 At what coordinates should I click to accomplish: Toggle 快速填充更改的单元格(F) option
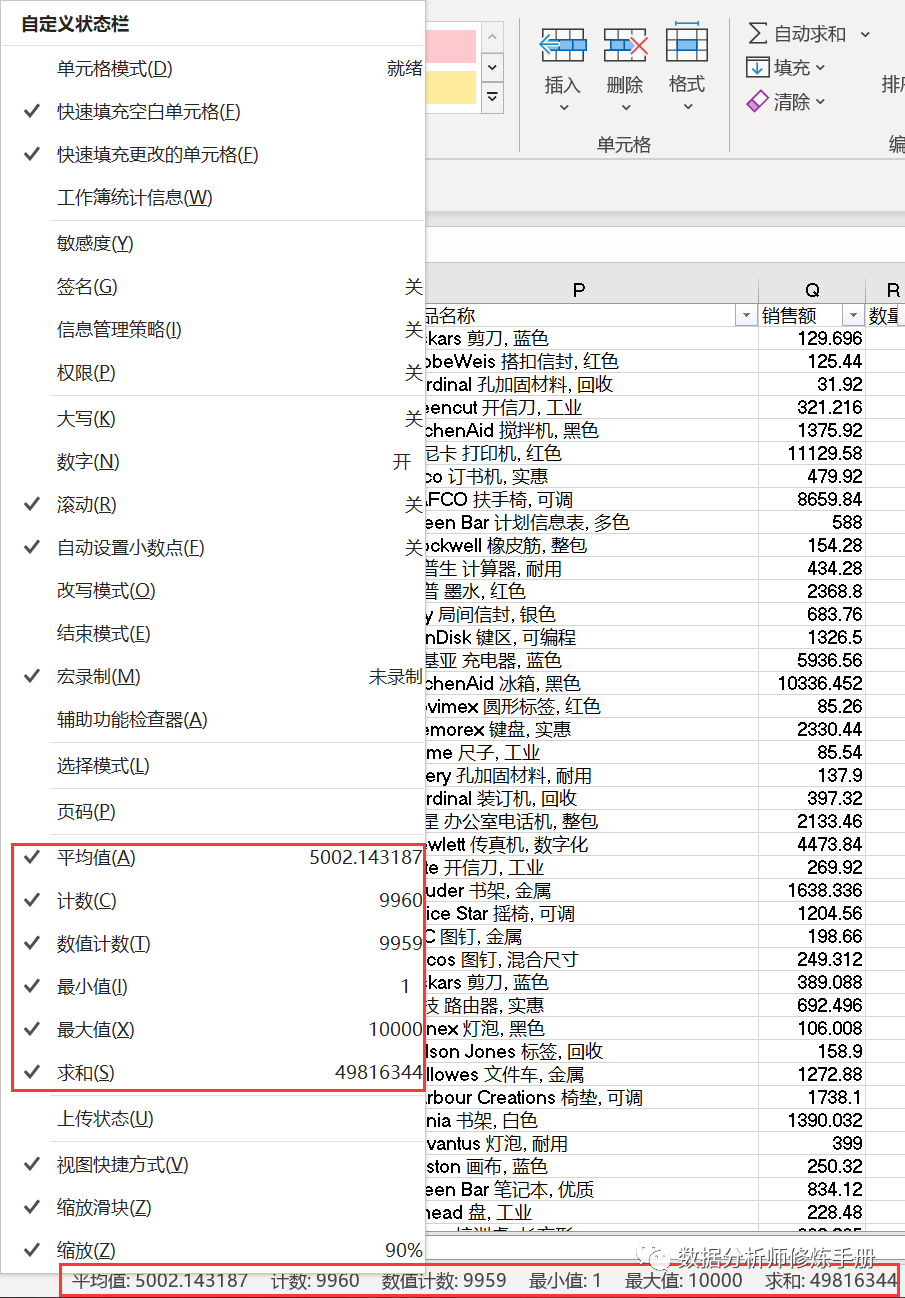[x=213, y=155]
